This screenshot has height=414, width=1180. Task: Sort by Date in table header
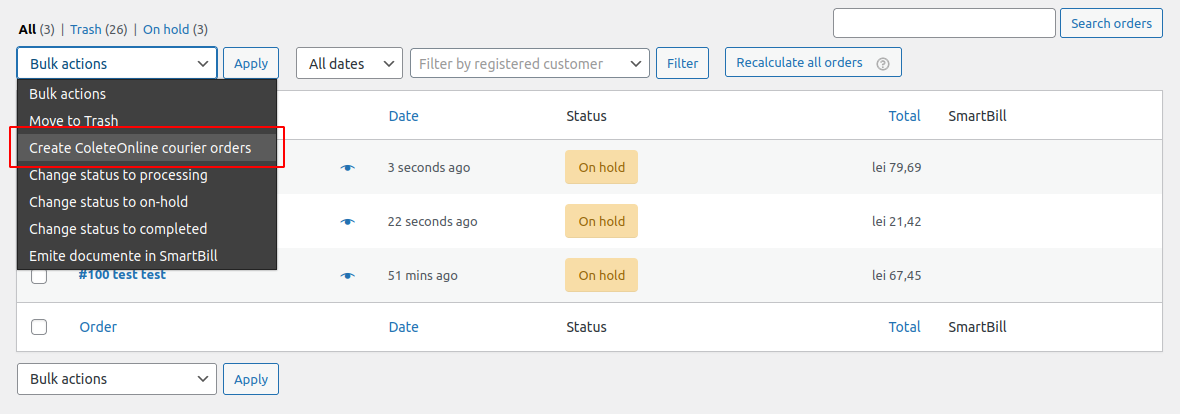tap(403, 116)
